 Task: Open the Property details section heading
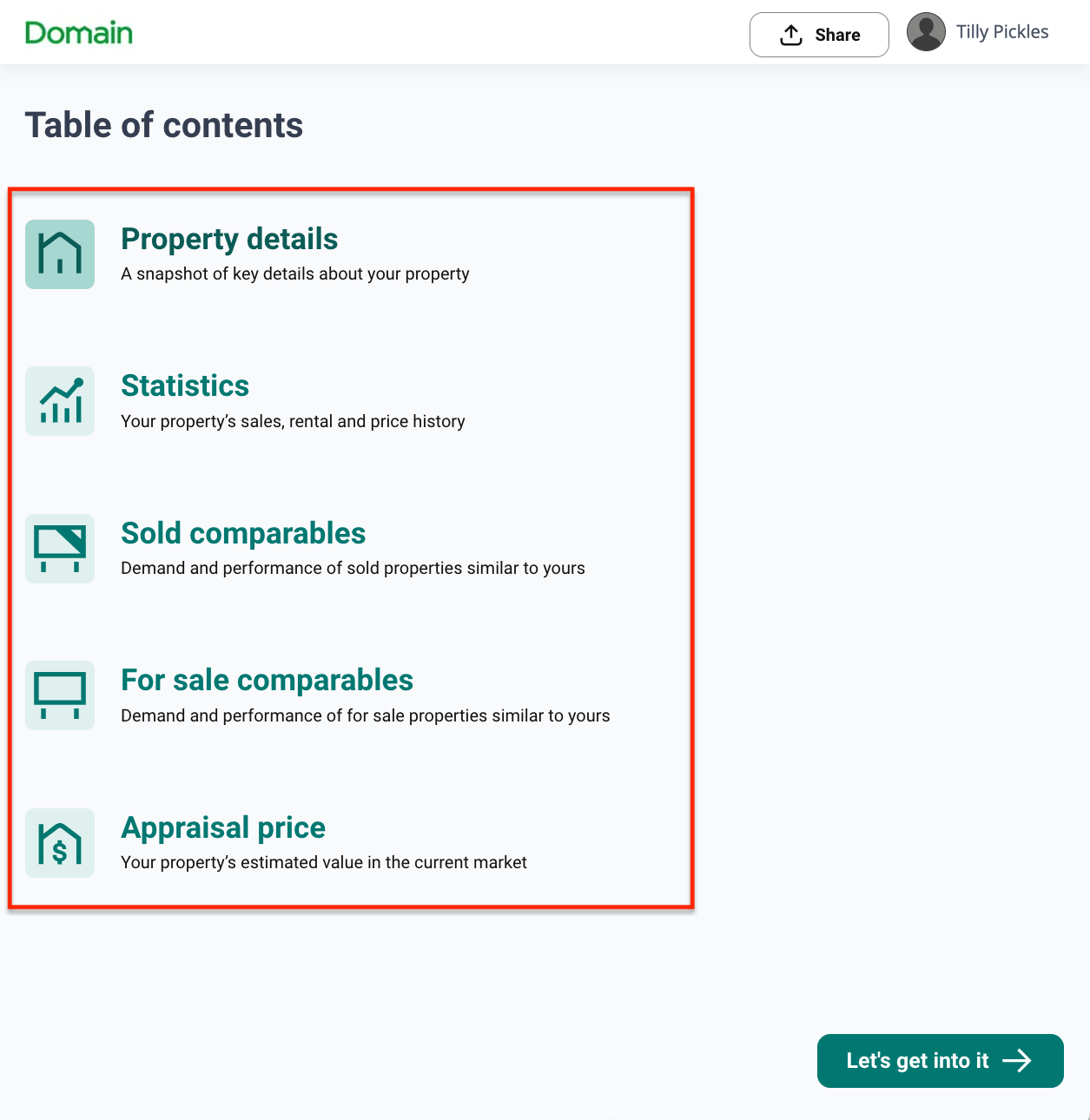(x=229, y=239)
